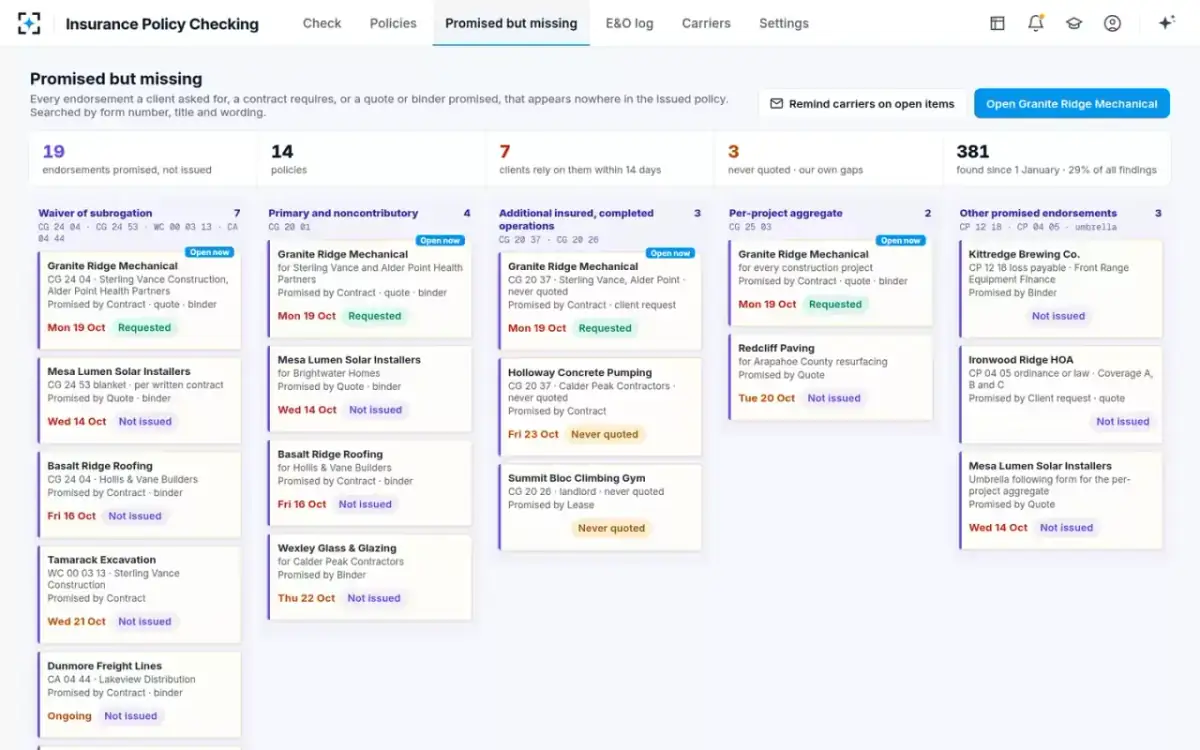Click Open now badge on Per-project aggregate card
Image resolution: width=1200 pixels, height=750 pixels.
point(900,240)
